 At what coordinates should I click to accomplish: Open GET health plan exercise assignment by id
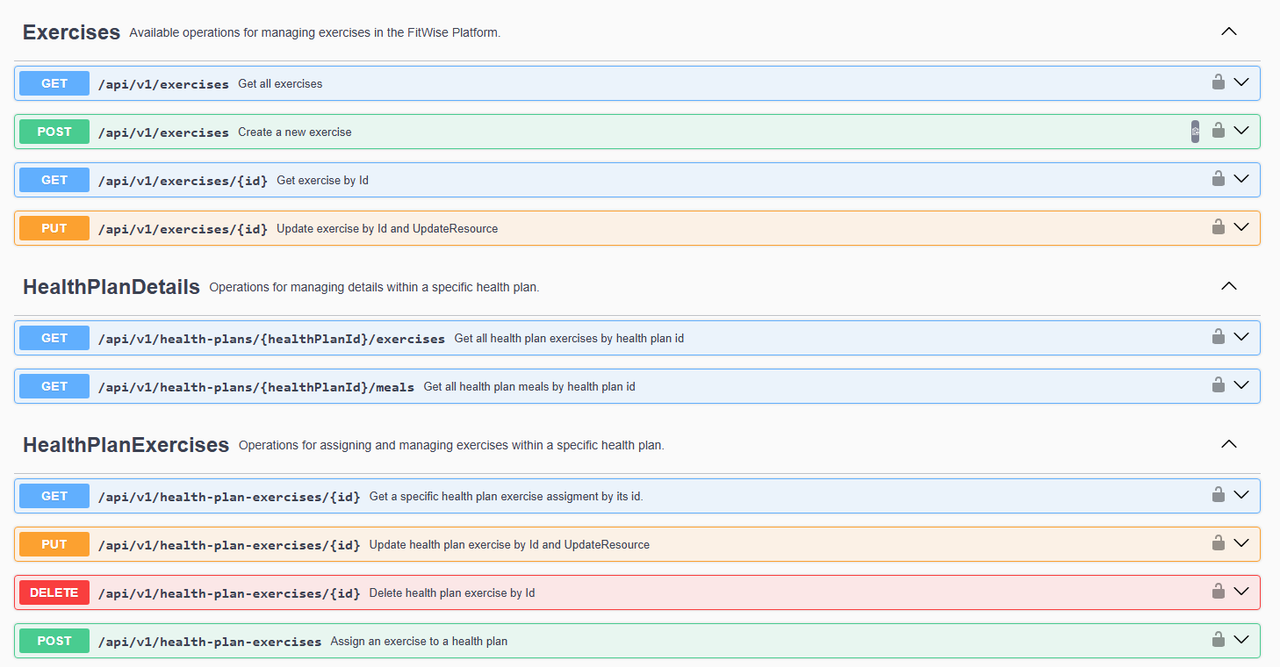(637, 496)
